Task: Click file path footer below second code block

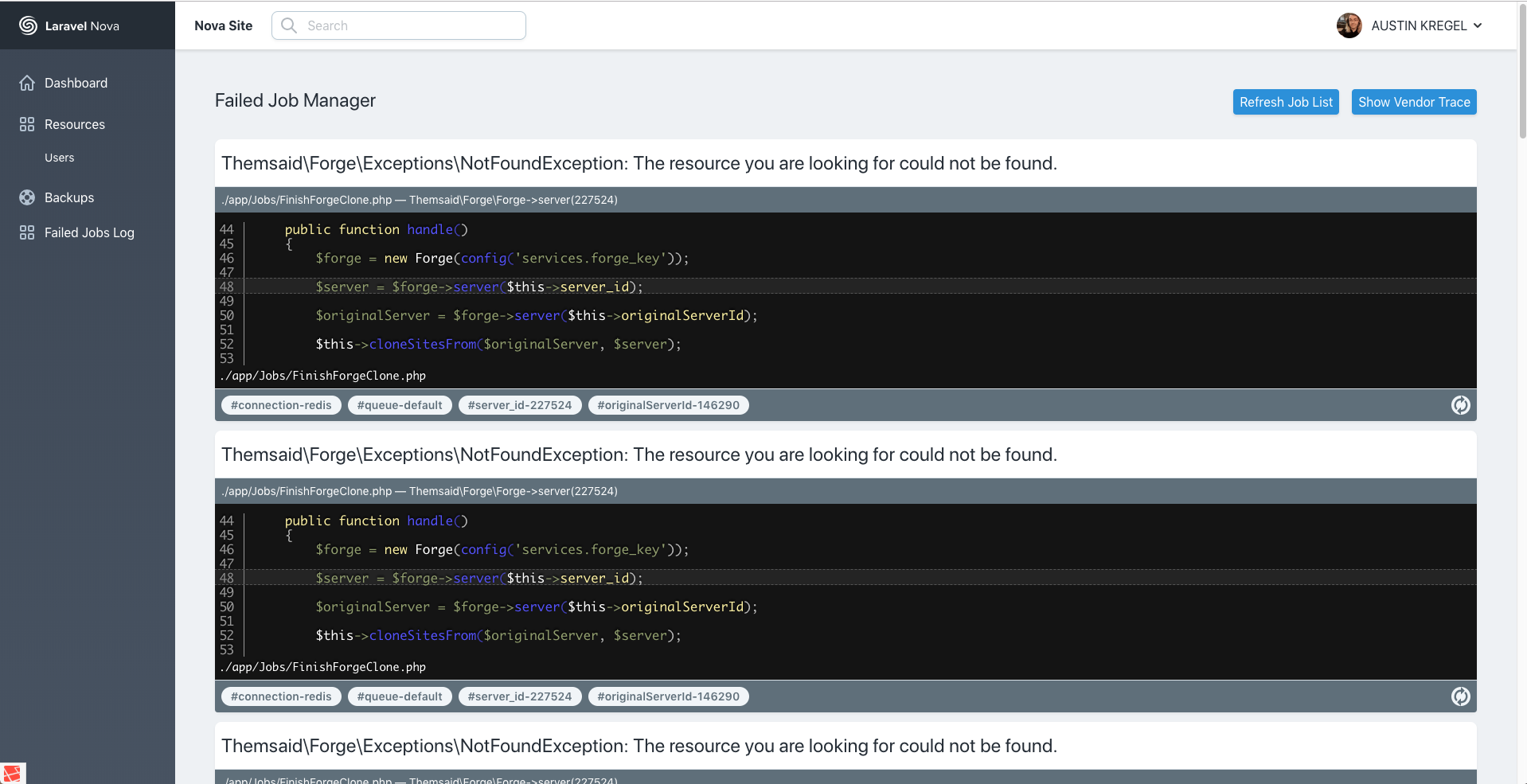Action: click(x=323, y=667)
